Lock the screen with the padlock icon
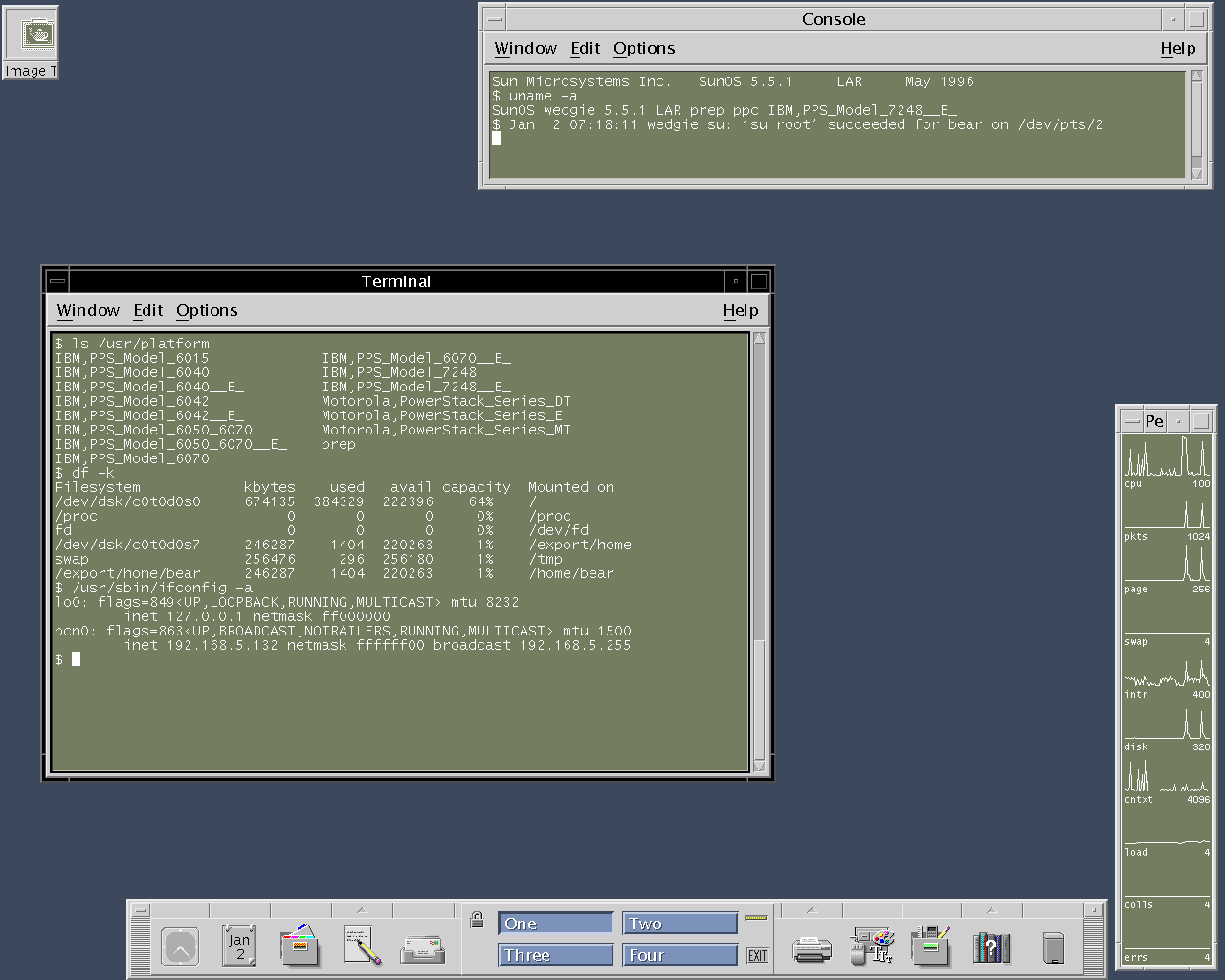Image resolution: width=1225 pixels, height=980 pixels. (477, 921)
